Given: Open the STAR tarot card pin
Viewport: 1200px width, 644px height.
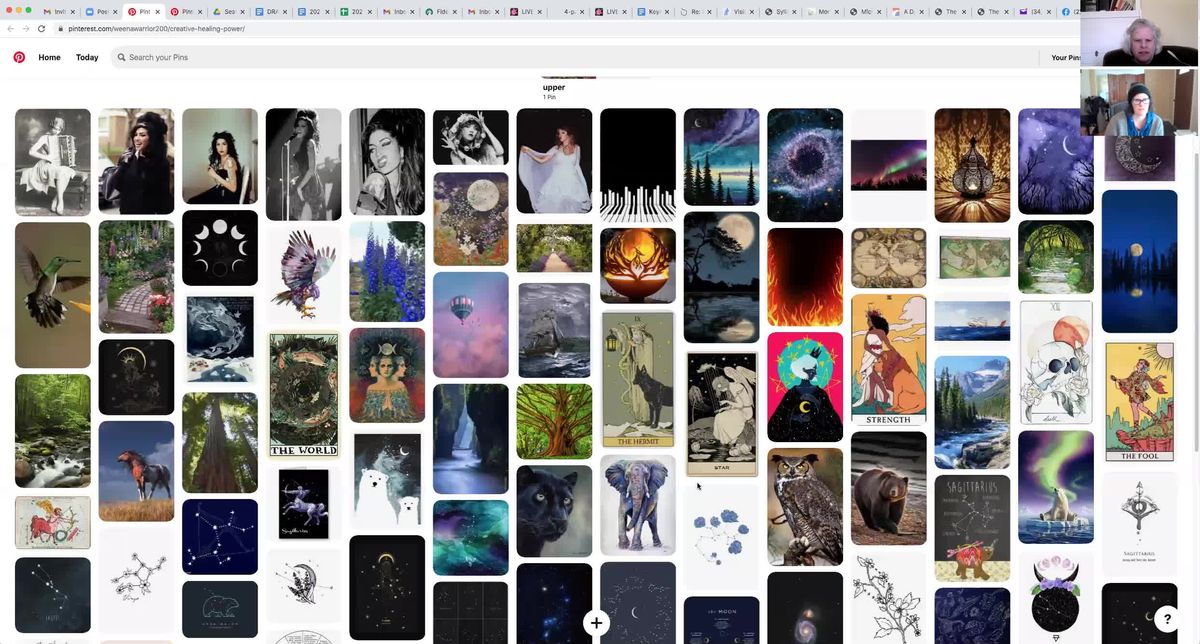Looking at the screenshot, I should pos(722,414).
